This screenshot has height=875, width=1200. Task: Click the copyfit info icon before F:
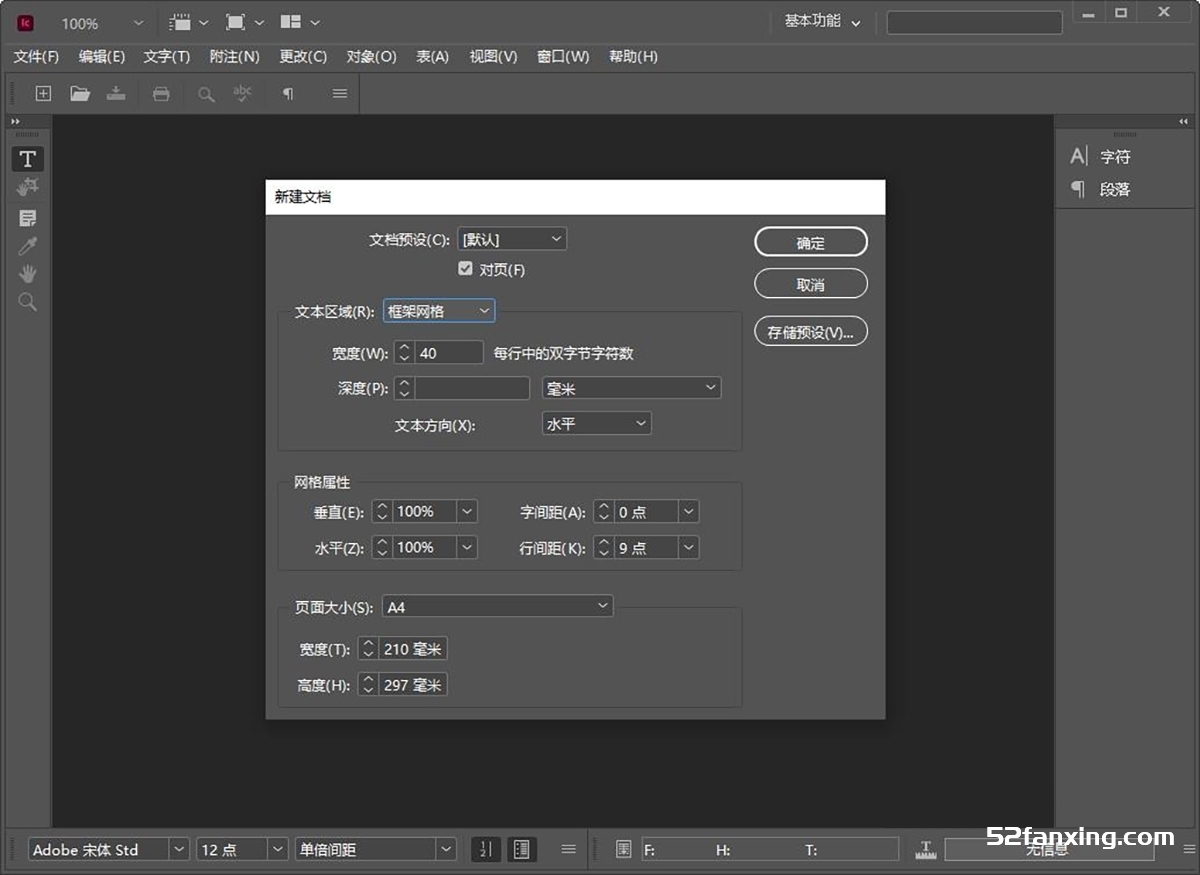point(623,849)
